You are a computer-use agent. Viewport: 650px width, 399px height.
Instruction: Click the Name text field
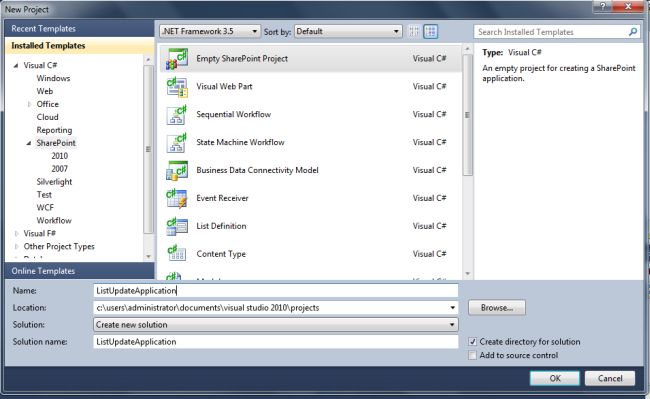pos(276,290)
